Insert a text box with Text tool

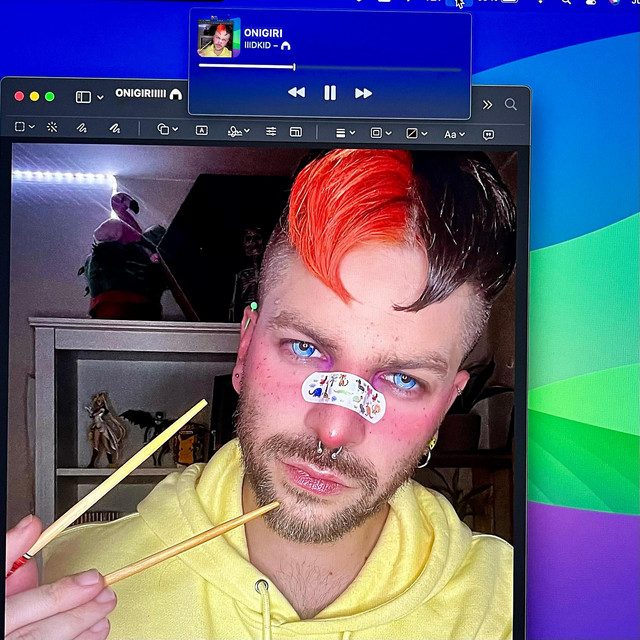[202, 131]
